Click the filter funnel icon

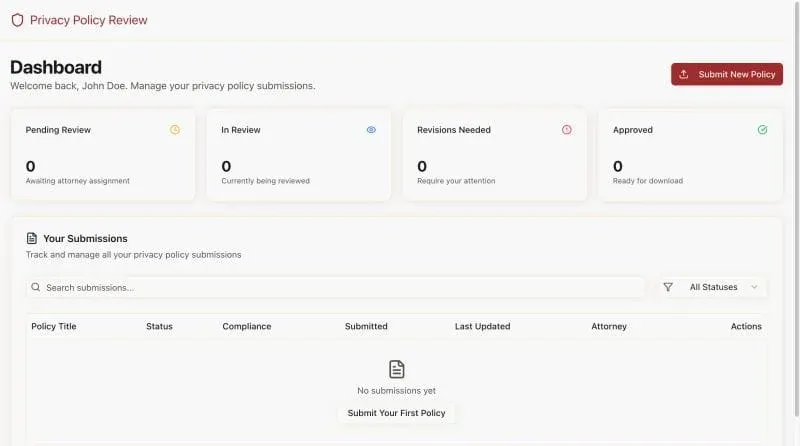coord(668,287)
